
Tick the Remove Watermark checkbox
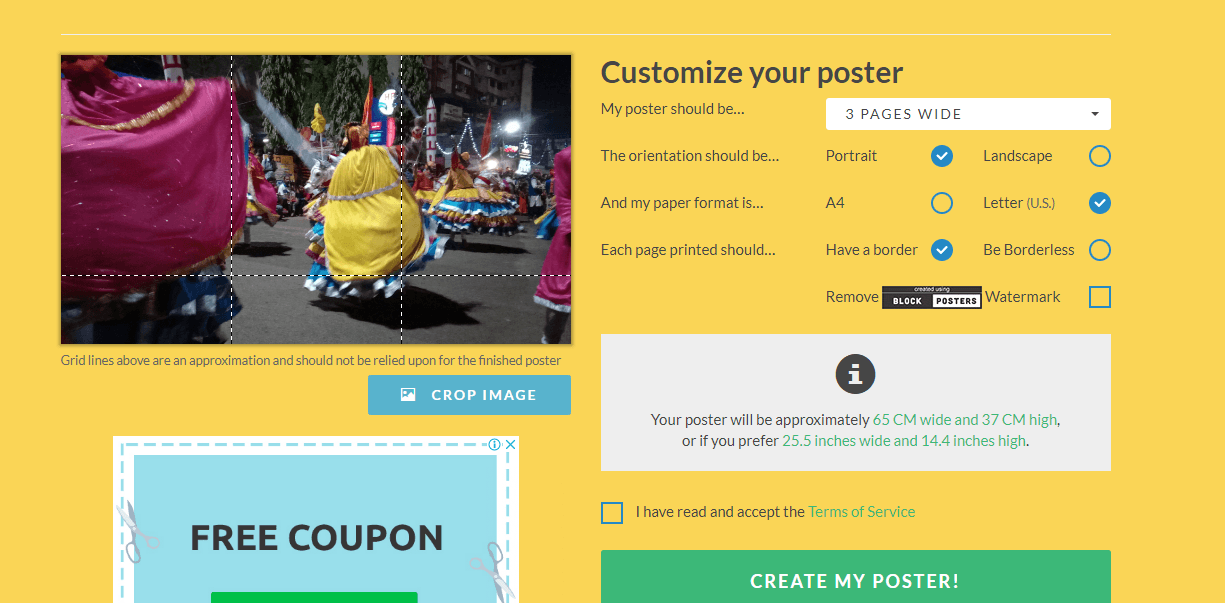(x=1100, y=297)
